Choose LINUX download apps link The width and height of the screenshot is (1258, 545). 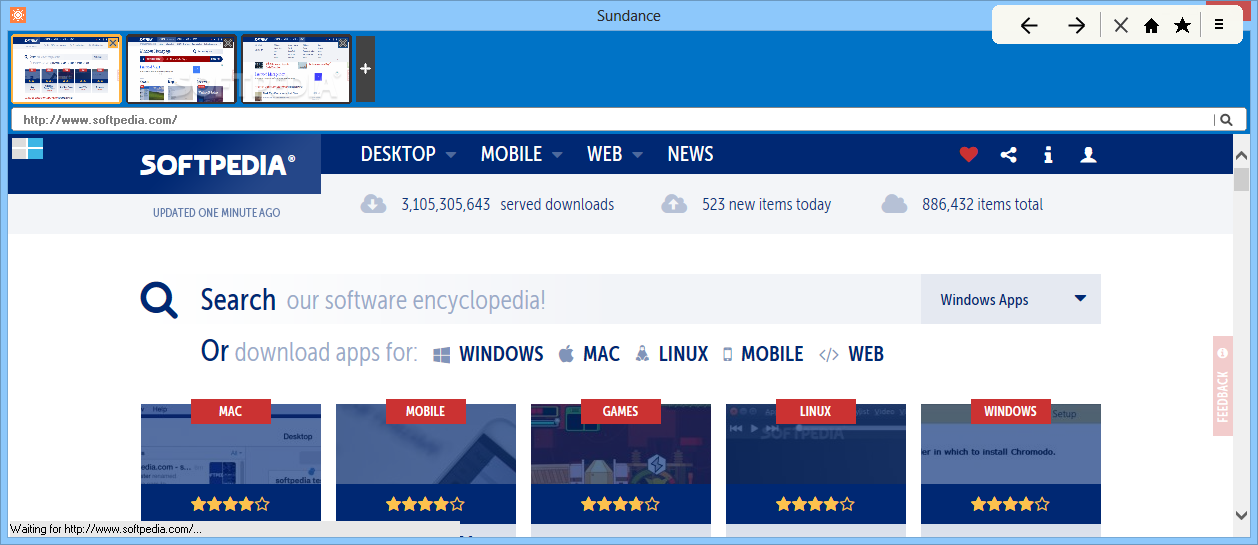671,354
